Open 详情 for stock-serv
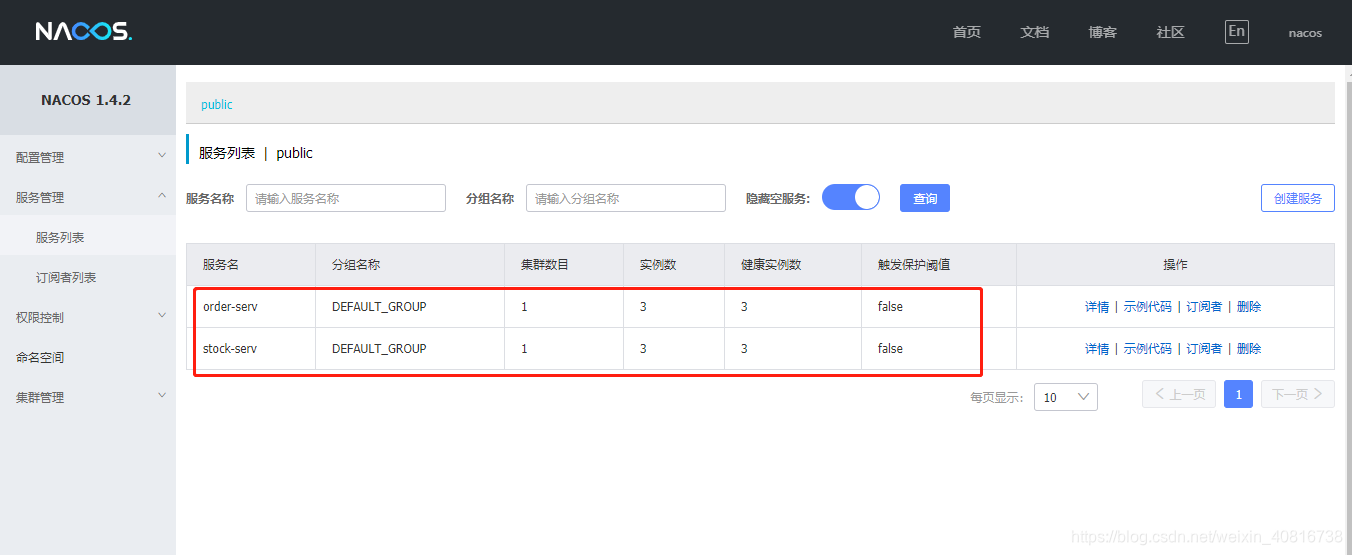Viewport: 1352px width, 555px height. coord(1097,349)
